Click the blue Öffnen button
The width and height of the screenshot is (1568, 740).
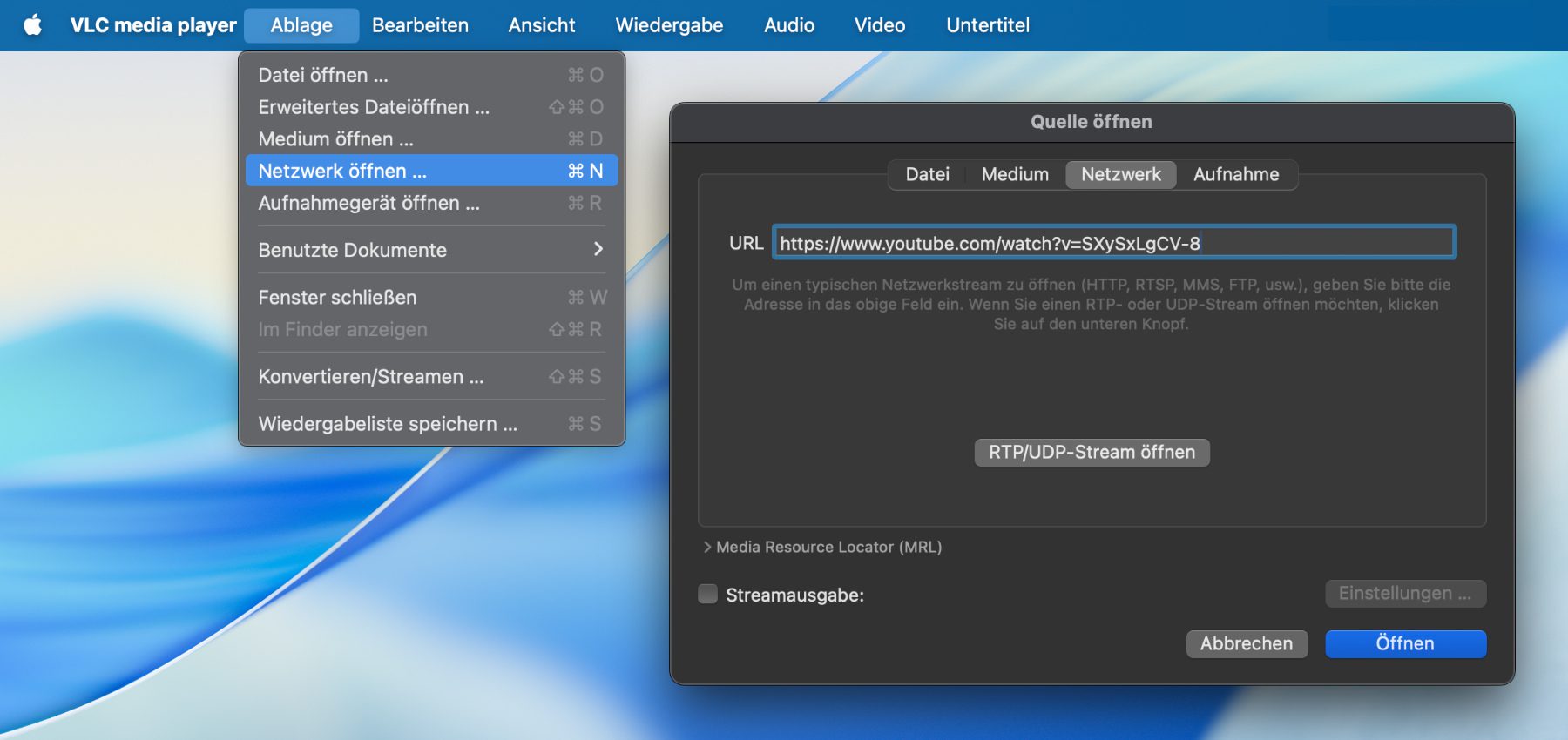tap(1405, 644)
